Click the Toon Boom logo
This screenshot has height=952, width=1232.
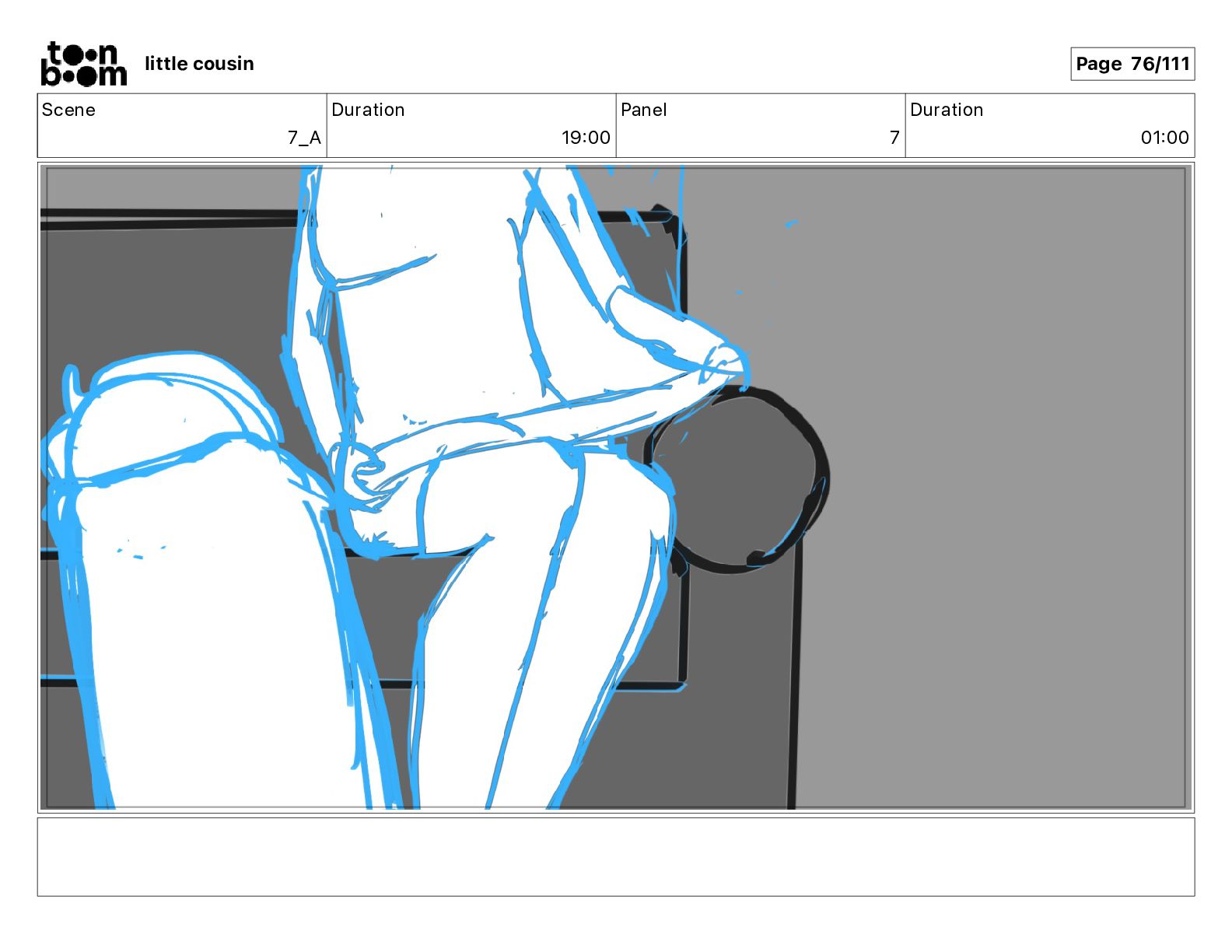pos(83,64)
